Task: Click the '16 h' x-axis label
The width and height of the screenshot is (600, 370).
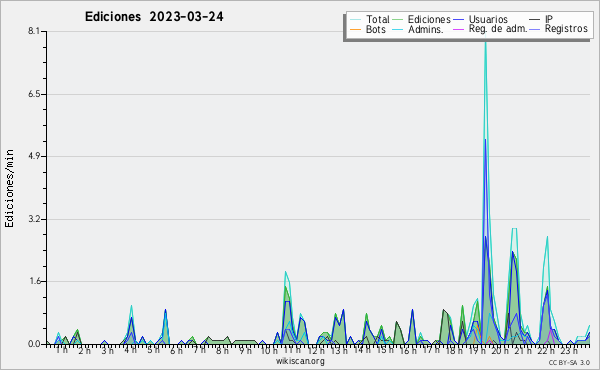Action: [408, 350]
